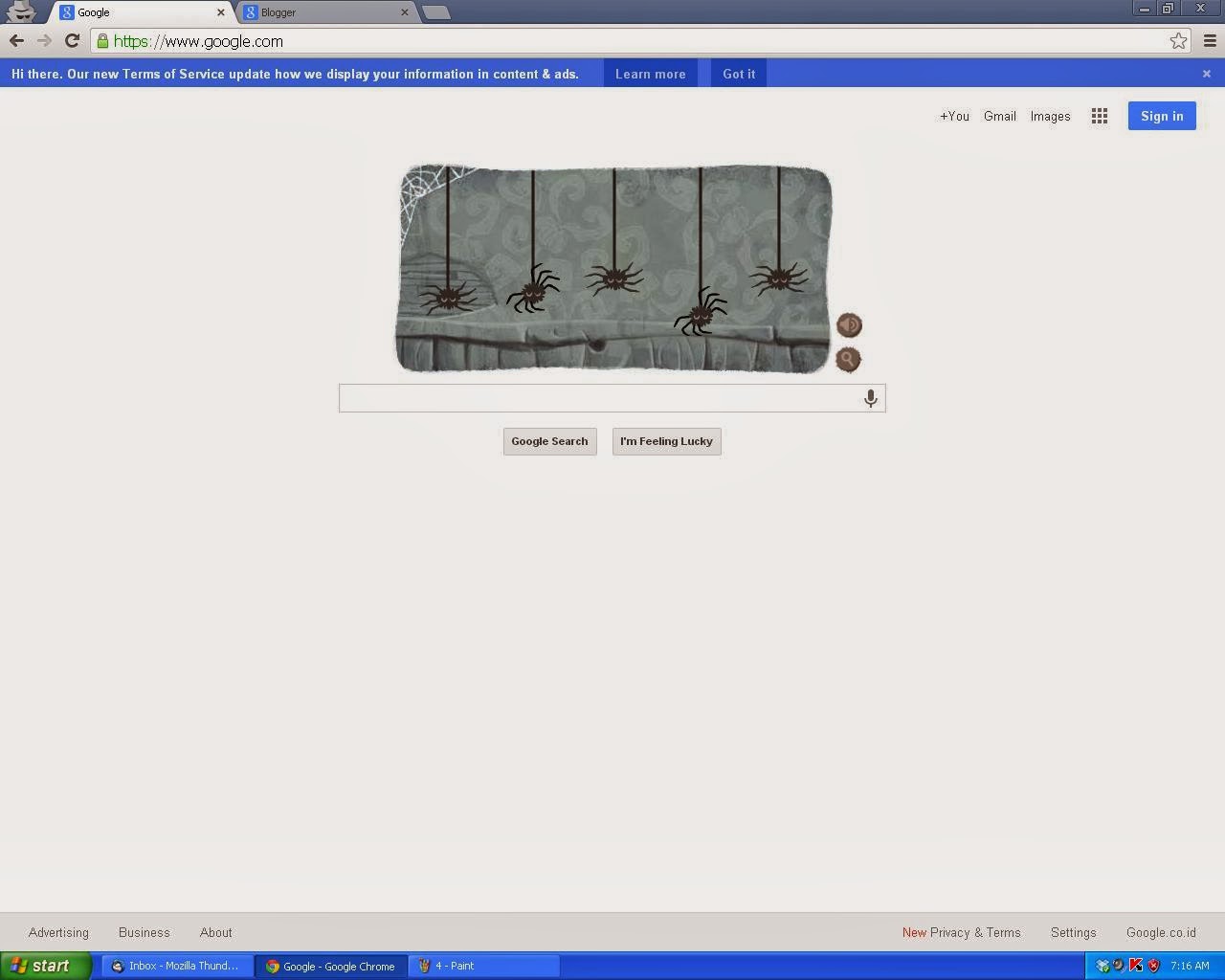Viewport: 1225px width, 980px height.
Task: Click the taskbar clock showing 7:16 AM
Action: (1190, 966)
